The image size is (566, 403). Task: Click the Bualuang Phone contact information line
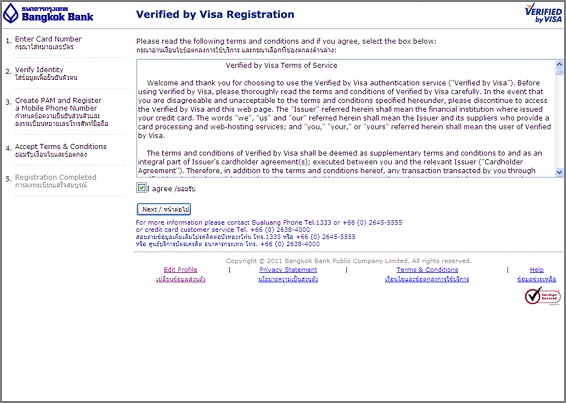click(269, 222)
